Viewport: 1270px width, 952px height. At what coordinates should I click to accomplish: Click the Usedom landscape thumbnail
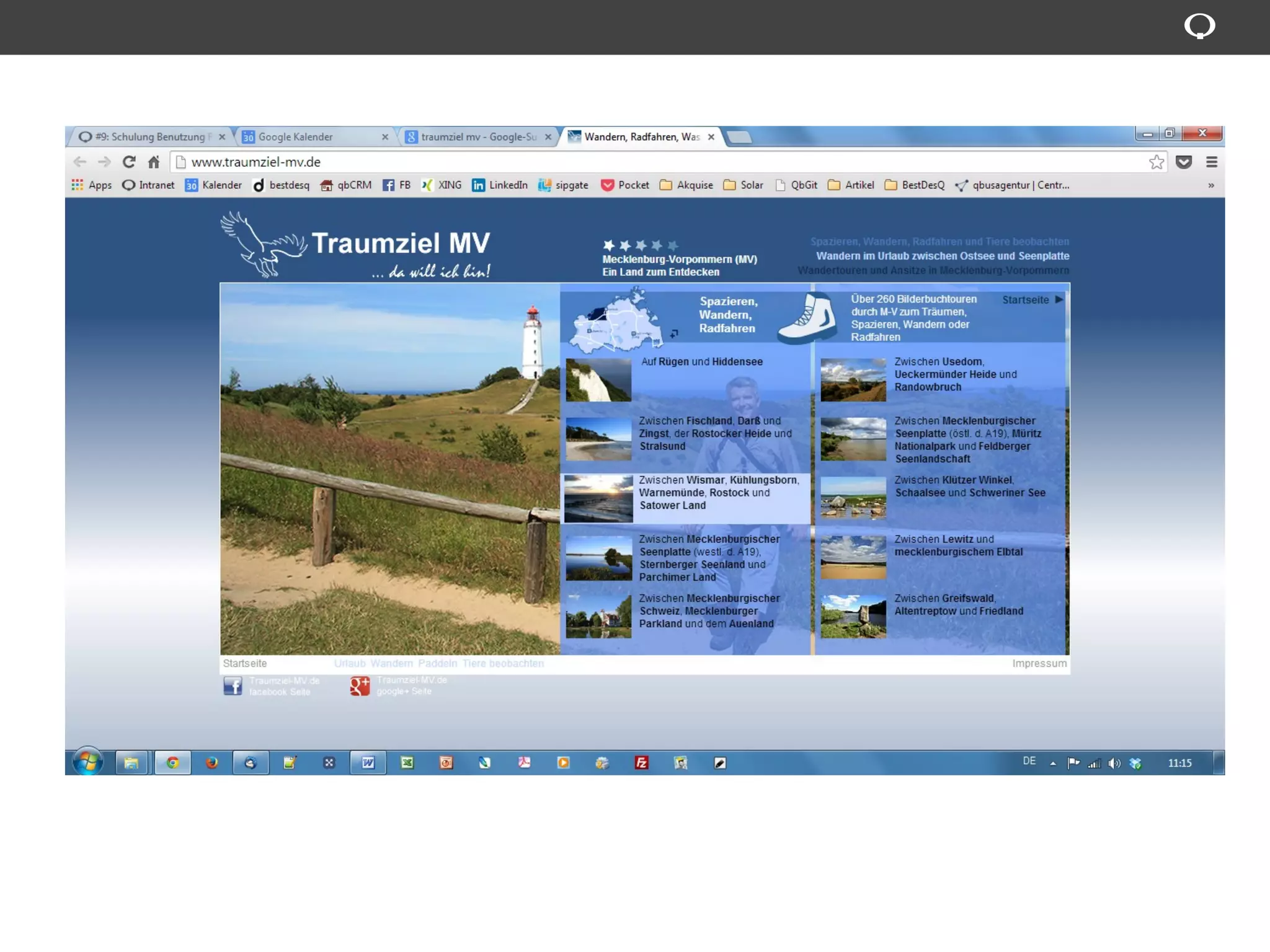coord(853,379)
